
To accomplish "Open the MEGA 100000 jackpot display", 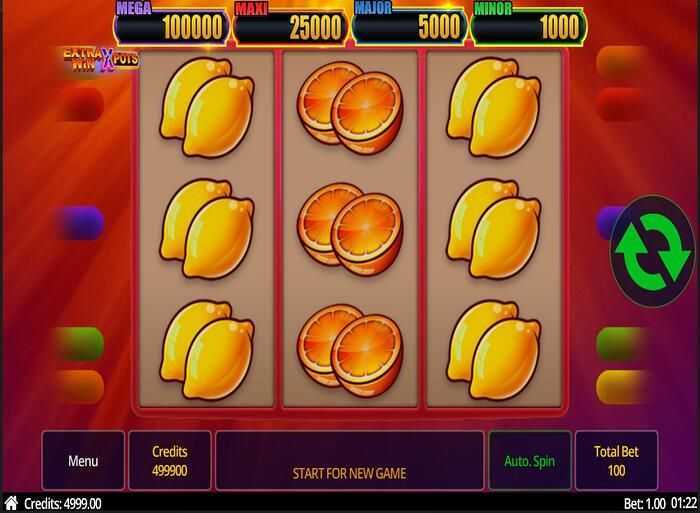I will point(171,25).
